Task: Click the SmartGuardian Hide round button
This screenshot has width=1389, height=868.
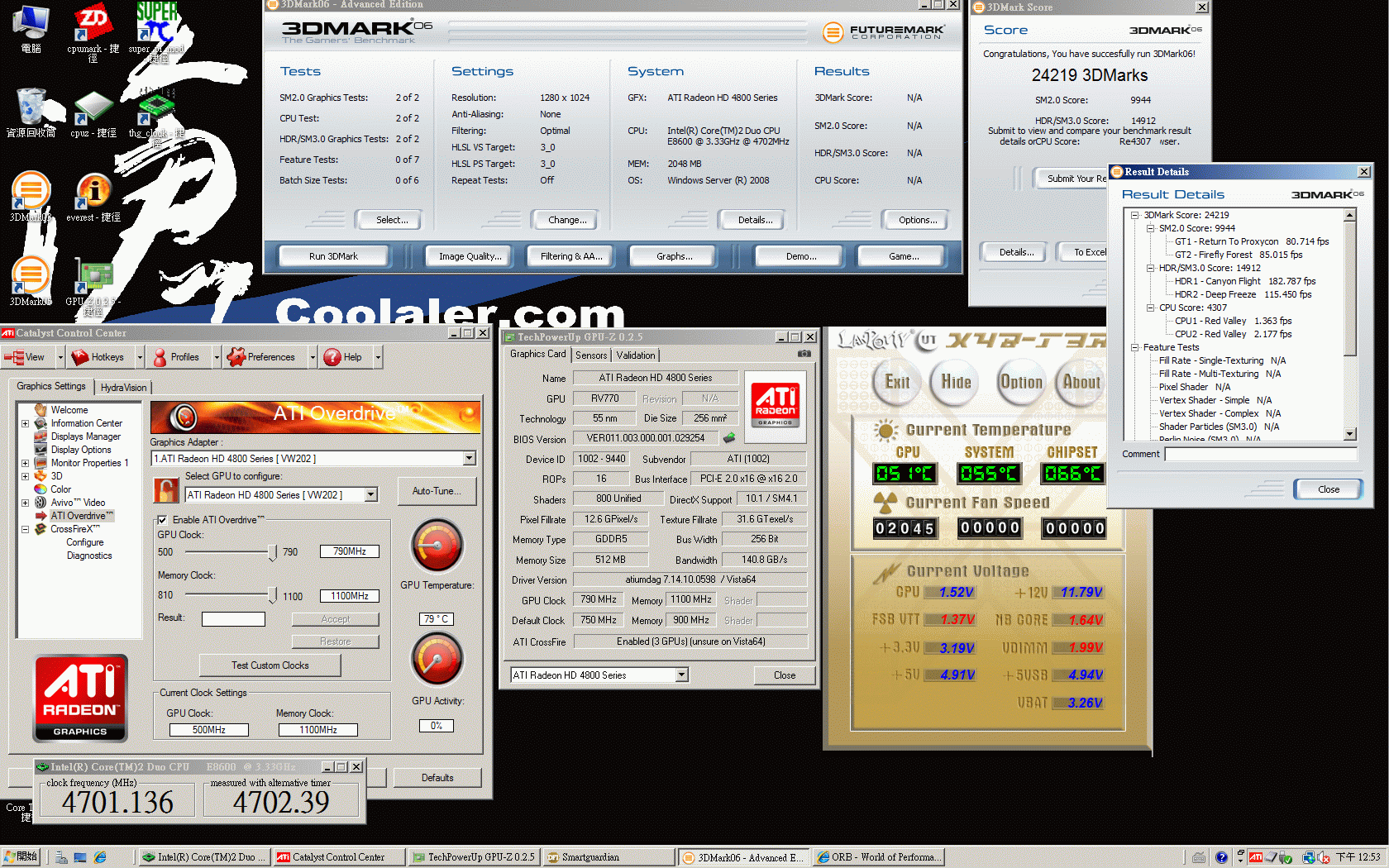Action: 956,382
